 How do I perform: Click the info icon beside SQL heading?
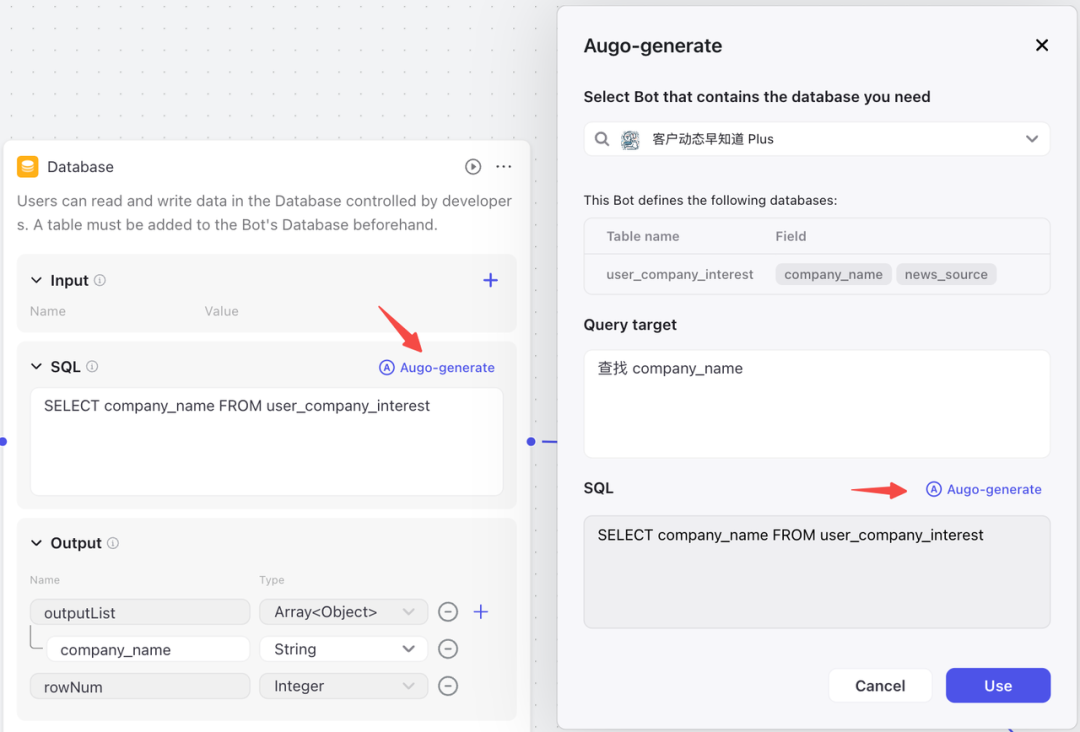coord(92,367)
